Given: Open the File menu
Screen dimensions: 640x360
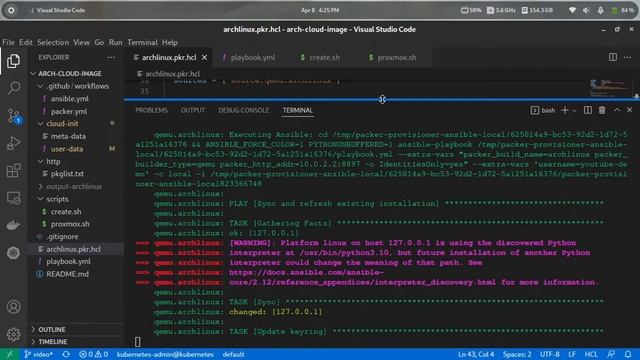Looking at the screenshot, I should (8, 42).
